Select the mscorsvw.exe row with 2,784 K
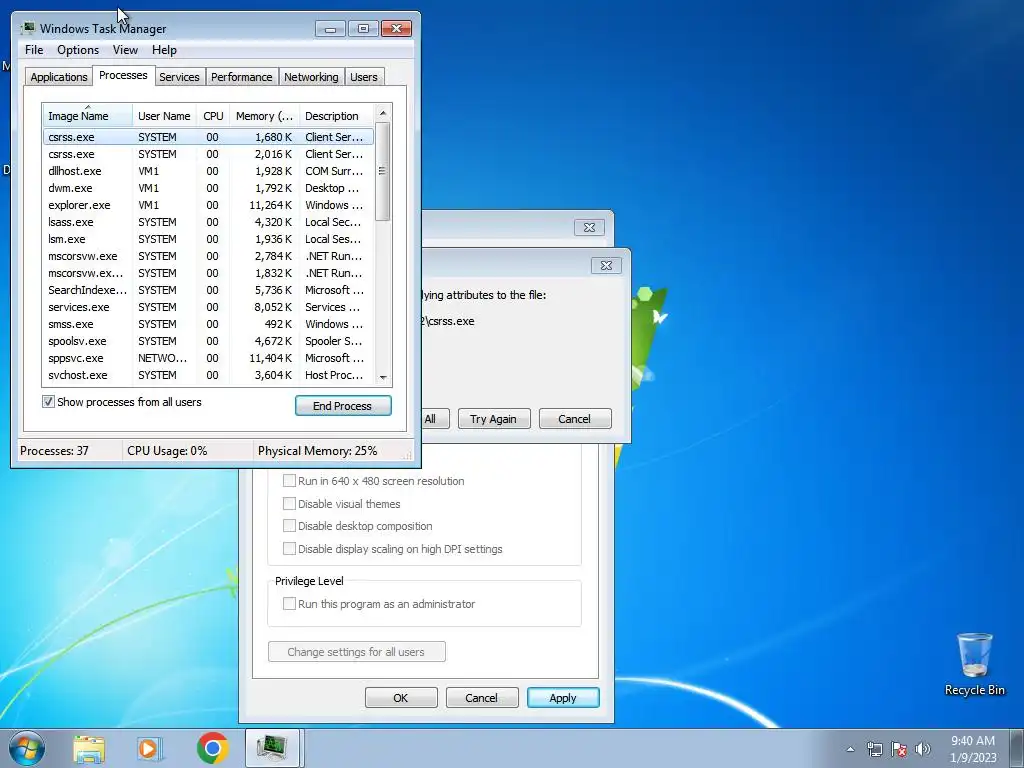This screenshot has height=768, width=1024. (208, 256)
